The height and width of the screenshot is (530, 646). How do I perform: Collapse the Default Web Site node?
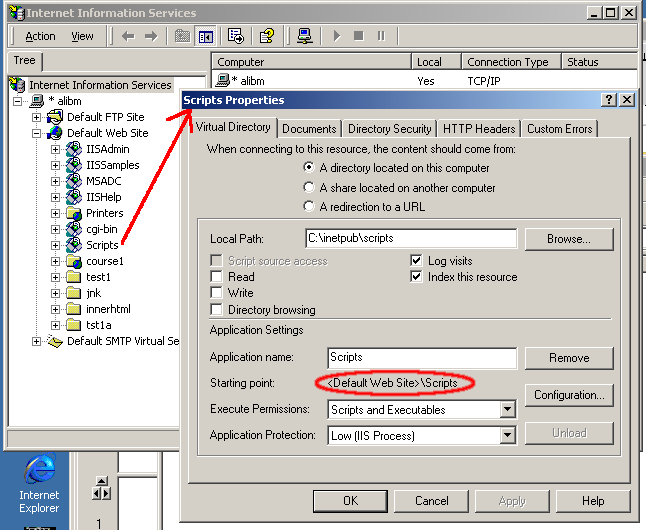pyautogui.click(x=36, y=133)
